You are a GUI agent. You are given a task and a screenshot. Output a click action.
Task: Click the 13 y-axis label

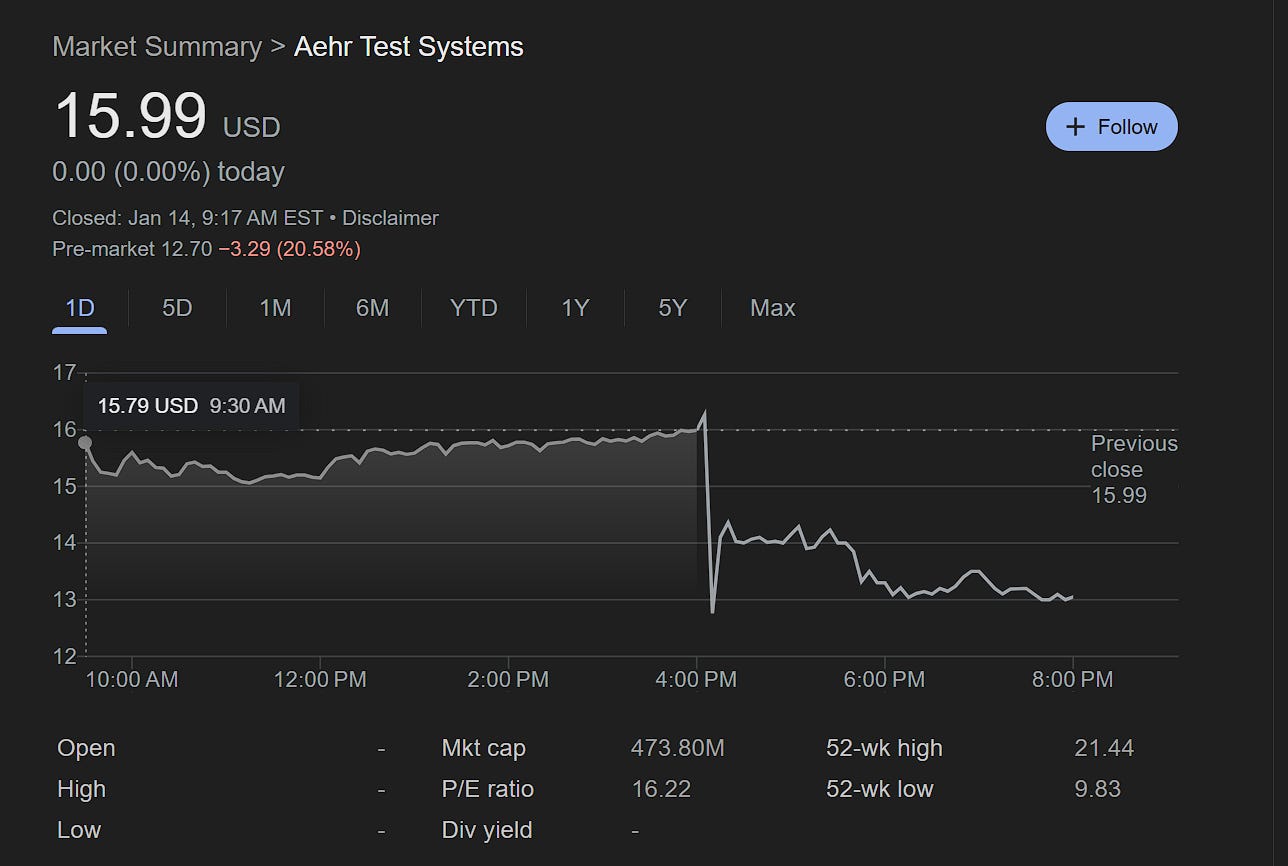tap(64, 600)
